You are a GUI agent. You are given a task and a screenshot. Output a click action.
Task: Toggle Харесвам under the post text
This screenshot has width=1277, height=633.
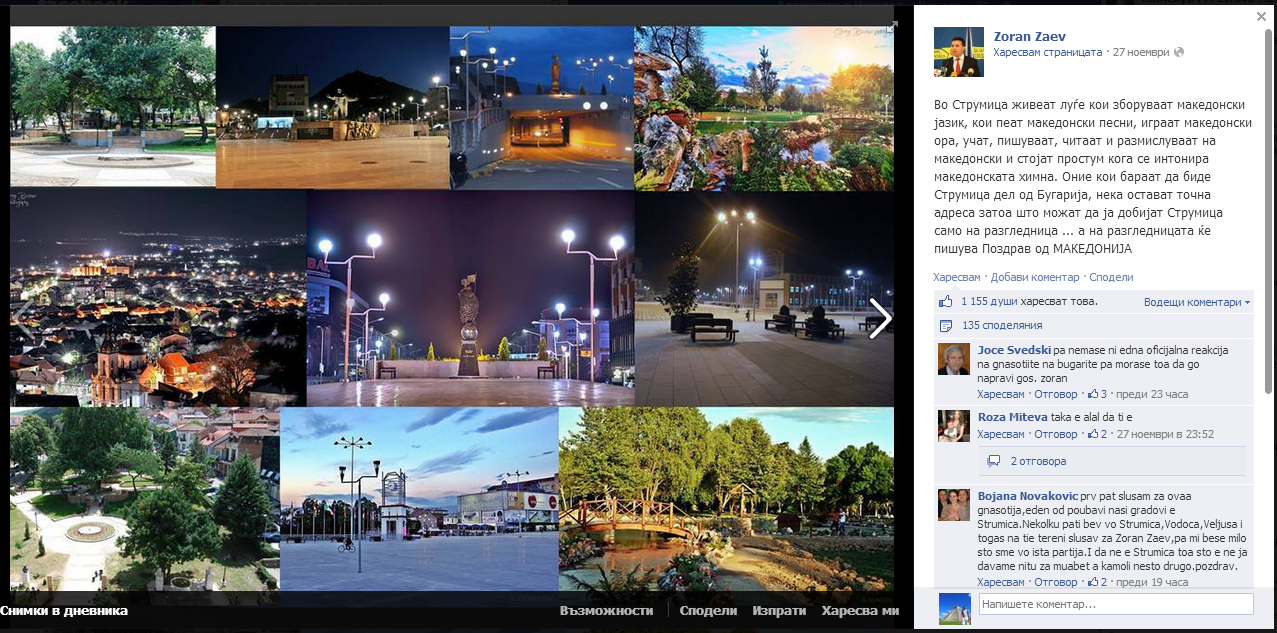(957, 277)
